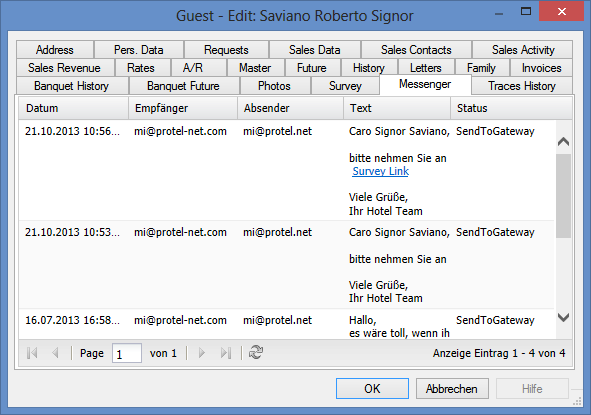Viewport: 591px width, 415px height.
Task: Click the Text column header
Action: (x=397, y=108)
